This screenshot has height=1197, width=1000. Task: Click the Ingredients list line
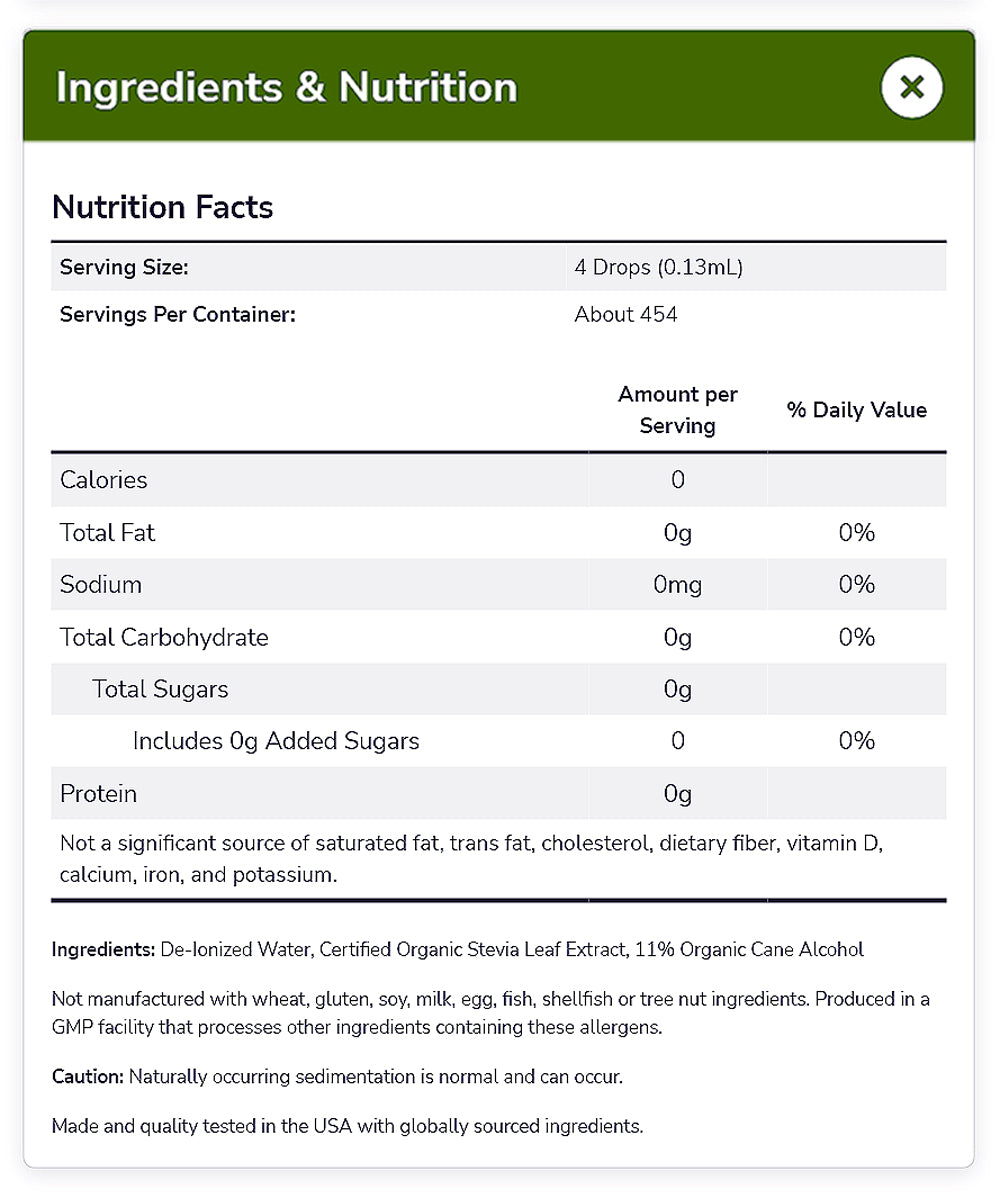tap(457, 949)
